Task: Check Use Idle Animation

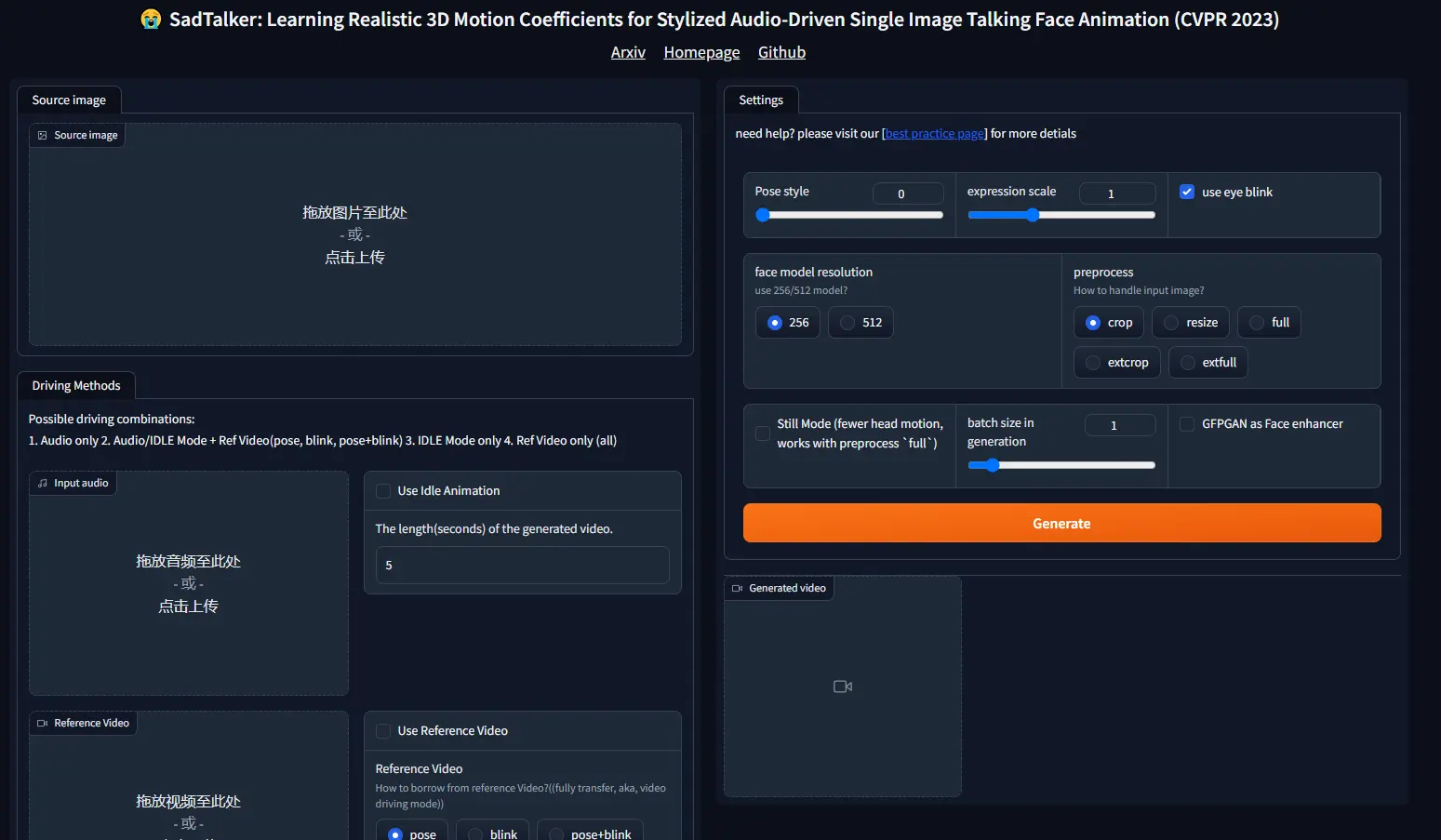Action: coord(383,490)
